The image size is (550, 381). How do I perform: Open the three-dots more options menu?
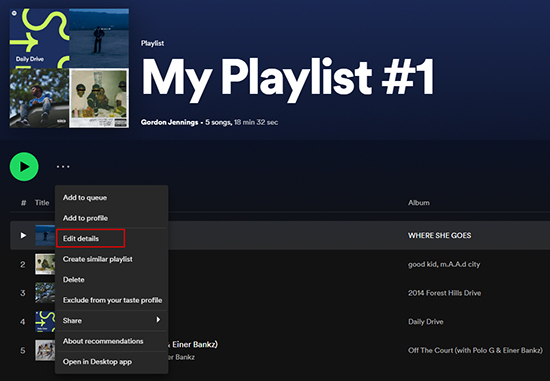[63, 167]
